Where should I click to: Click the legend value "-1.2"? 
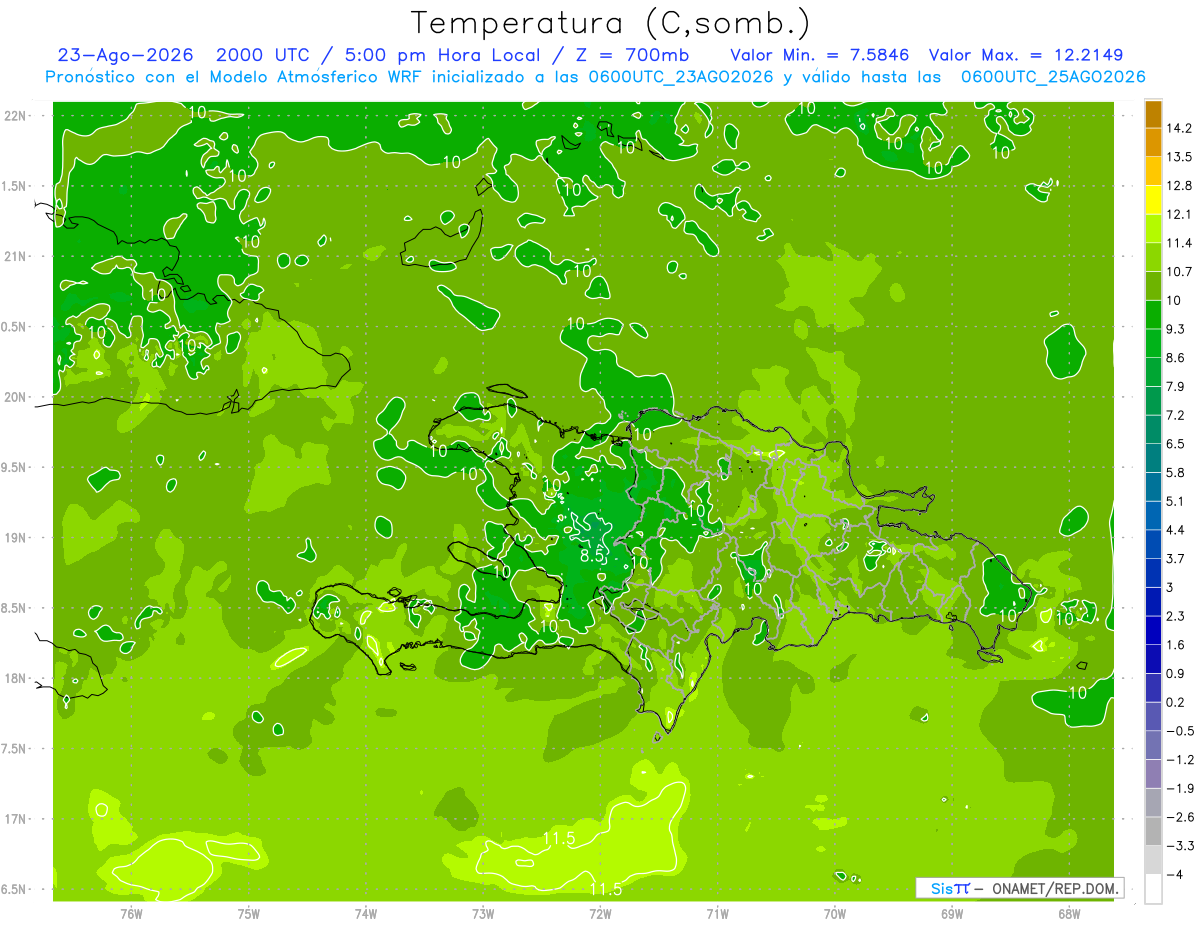[1181, 760]
